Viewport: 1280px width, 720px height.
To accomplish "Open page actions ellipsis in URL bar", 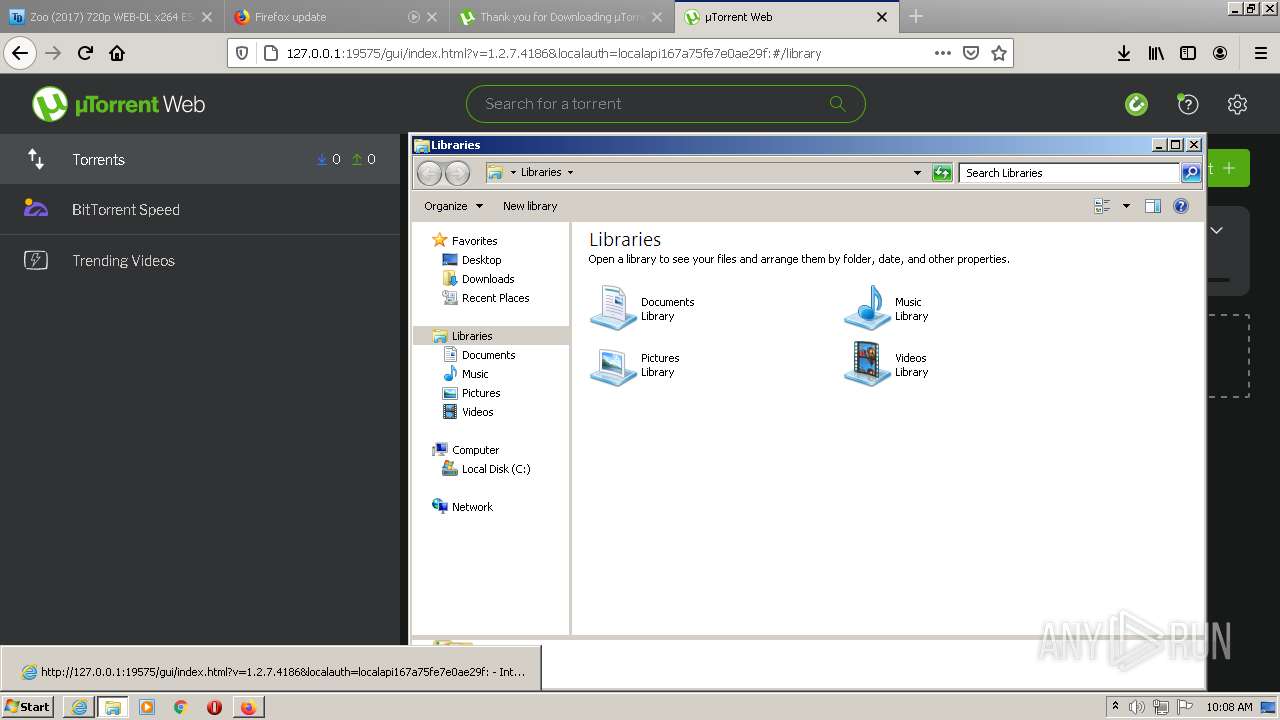I will tap(942, 53).
